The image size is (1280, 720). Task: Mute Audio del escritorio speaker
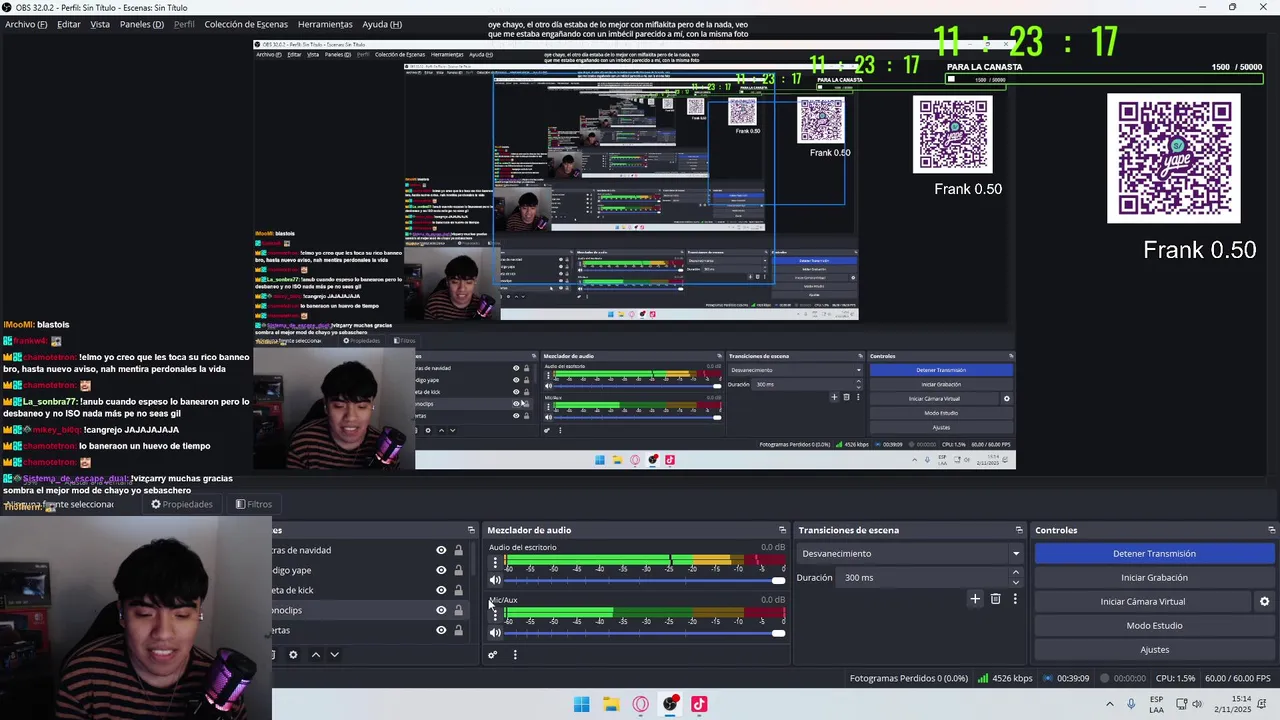coord(495,580)
